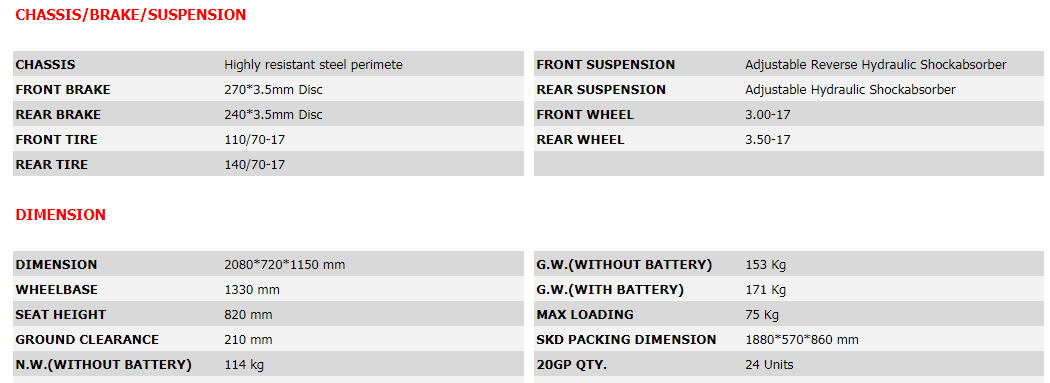The image size is (1050, 383).
Task: Click the 270*3.5mm Disc value
Action: [x=273, y=90]
